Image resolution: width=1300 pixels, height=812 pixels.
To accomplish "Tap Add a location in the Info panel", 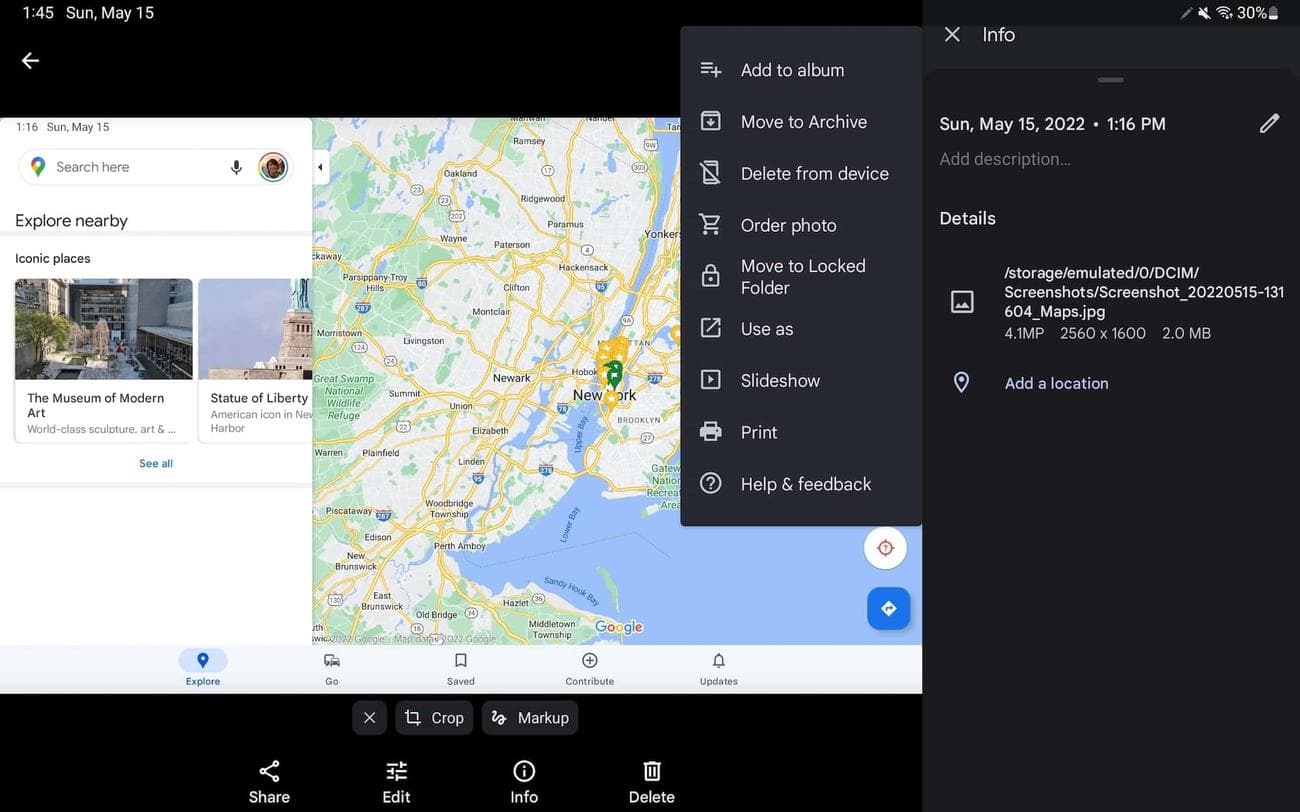I will (1056, 382).
